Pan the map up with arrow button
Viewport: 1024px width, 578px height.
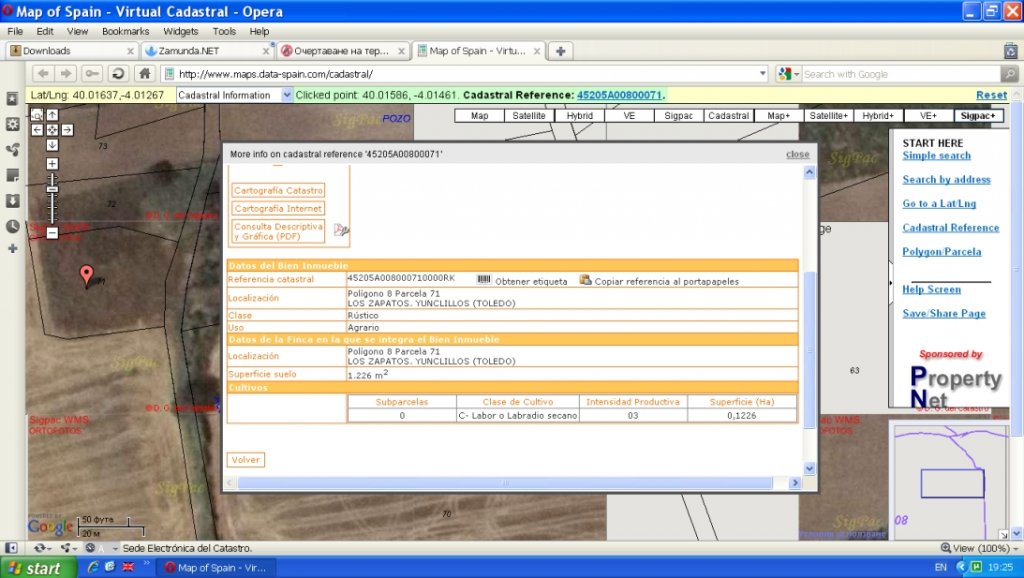coord(52,115)
